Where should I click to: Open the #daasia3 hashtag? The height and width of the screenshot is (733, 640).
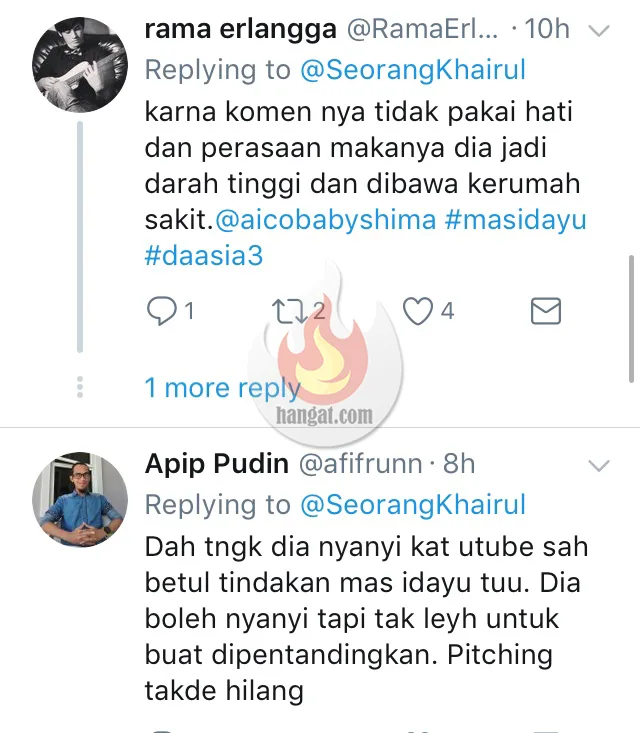(204, 256)
